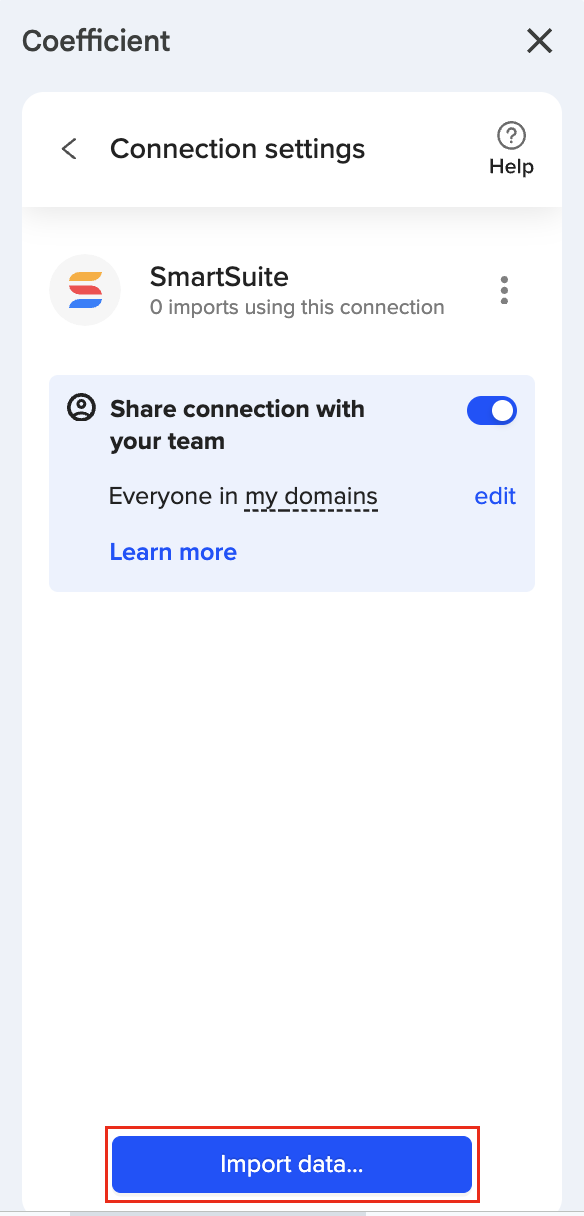Go back using the left arrow

point(69,149)
